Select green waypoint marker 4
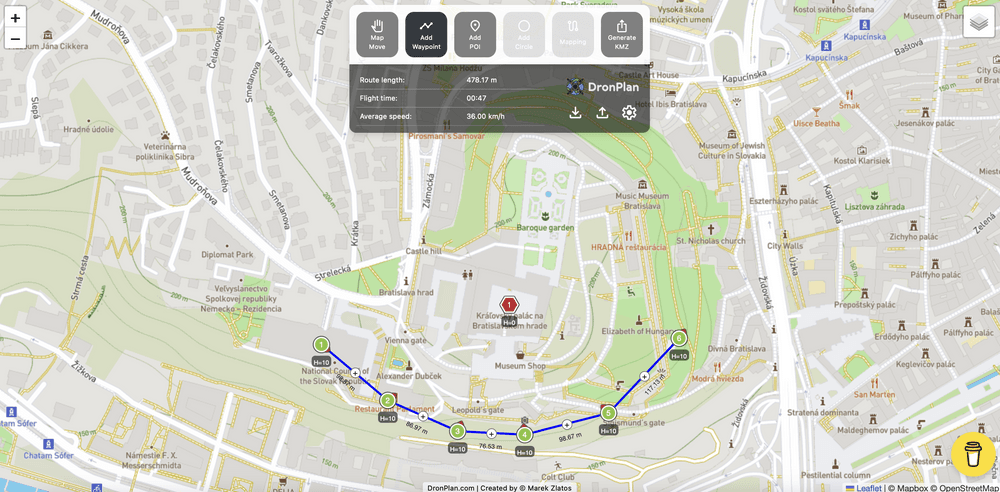The height and width of the screenshot is (492, 1000). [524, 435]
